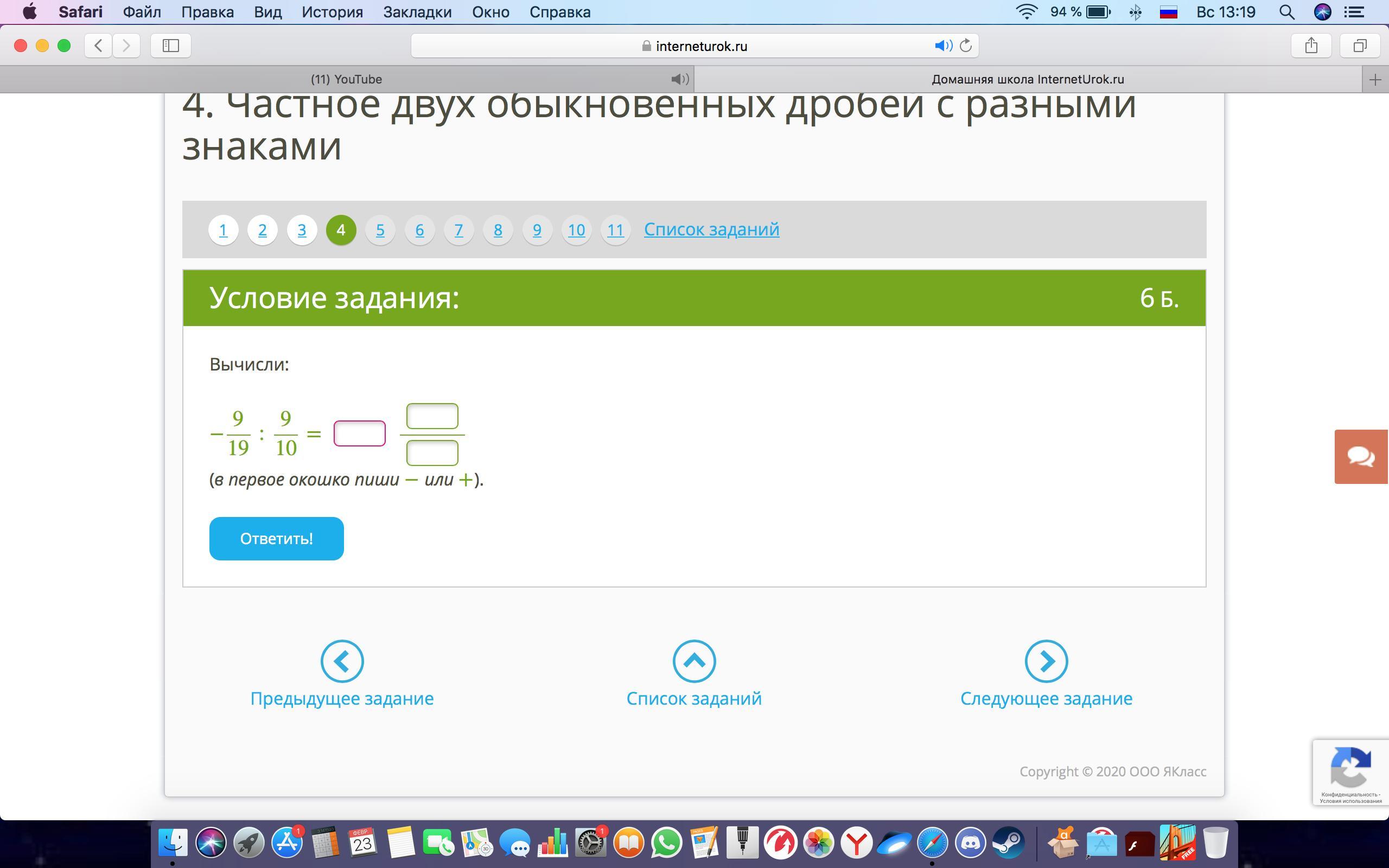Click the reload page icon in address bar

point(966,46)
